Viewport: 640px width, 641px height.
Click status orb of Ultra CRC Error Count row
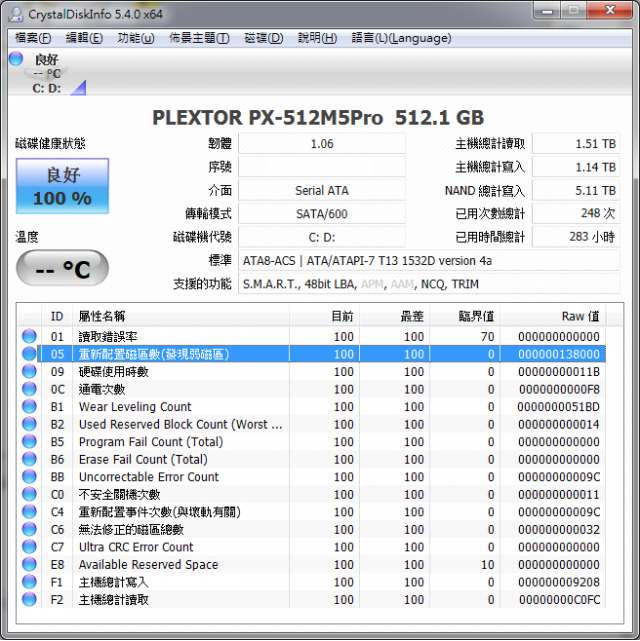tap(29, 547)
